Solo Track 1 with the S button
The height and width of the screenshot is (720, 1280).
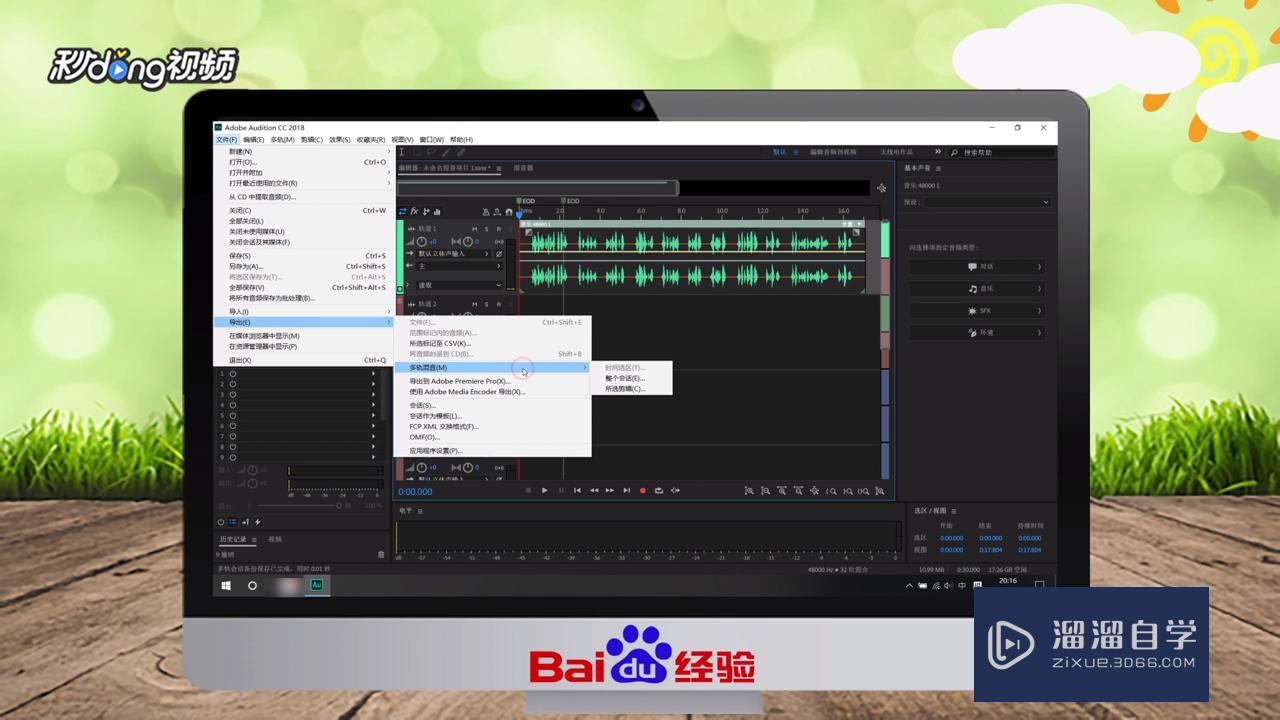click(x=487, y=229)
